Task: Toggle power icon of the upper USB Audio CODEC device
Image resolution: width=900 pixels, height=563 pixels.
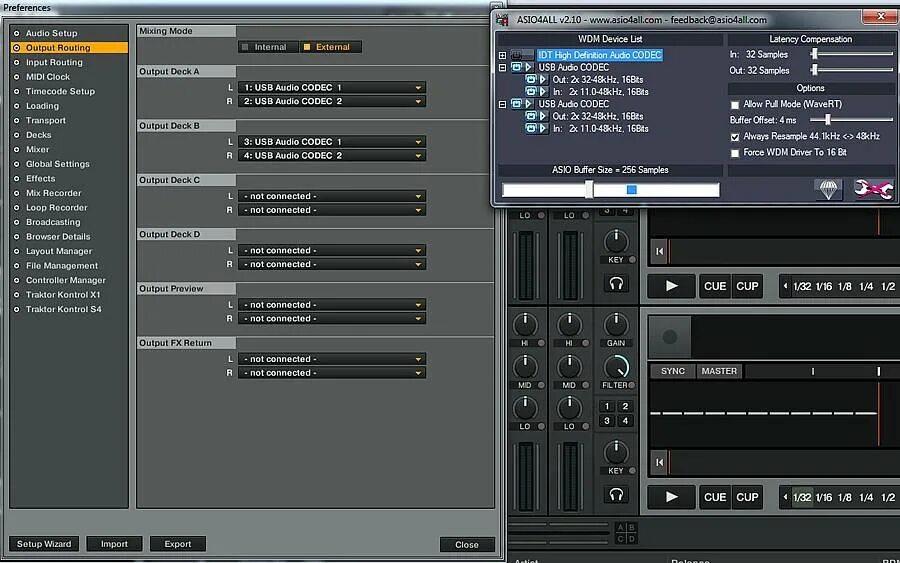Action: tap(517, 67)
